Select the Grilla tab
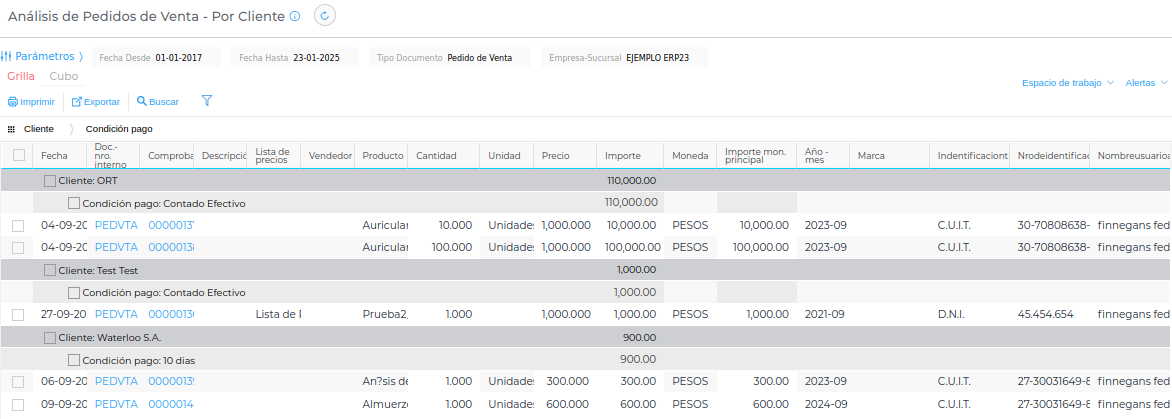This screenshot has height=419, width=1172. click(21, 76)
